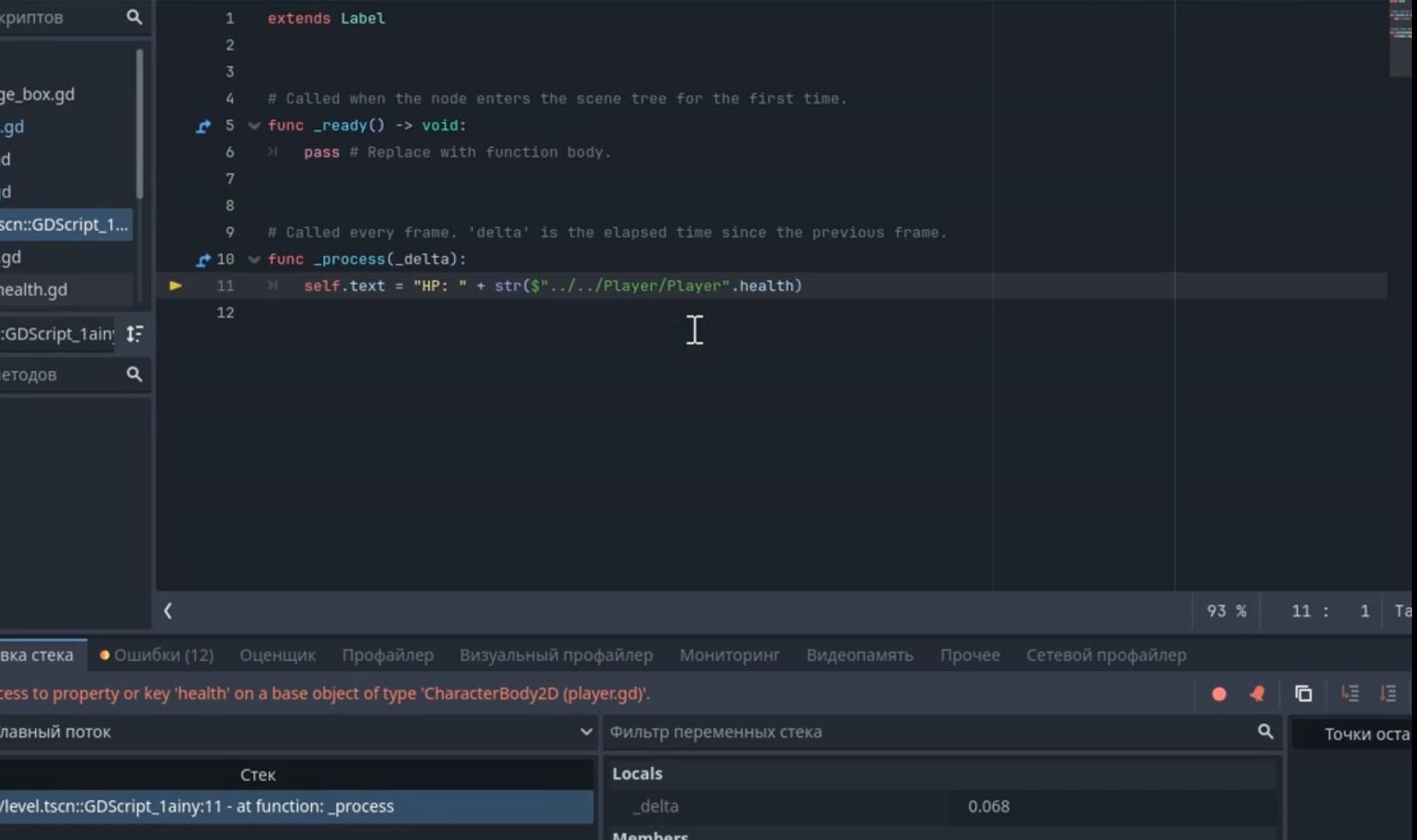Collapse the _ready function fold arrow
The image size is (1417, 840).
tap(254, 126)
